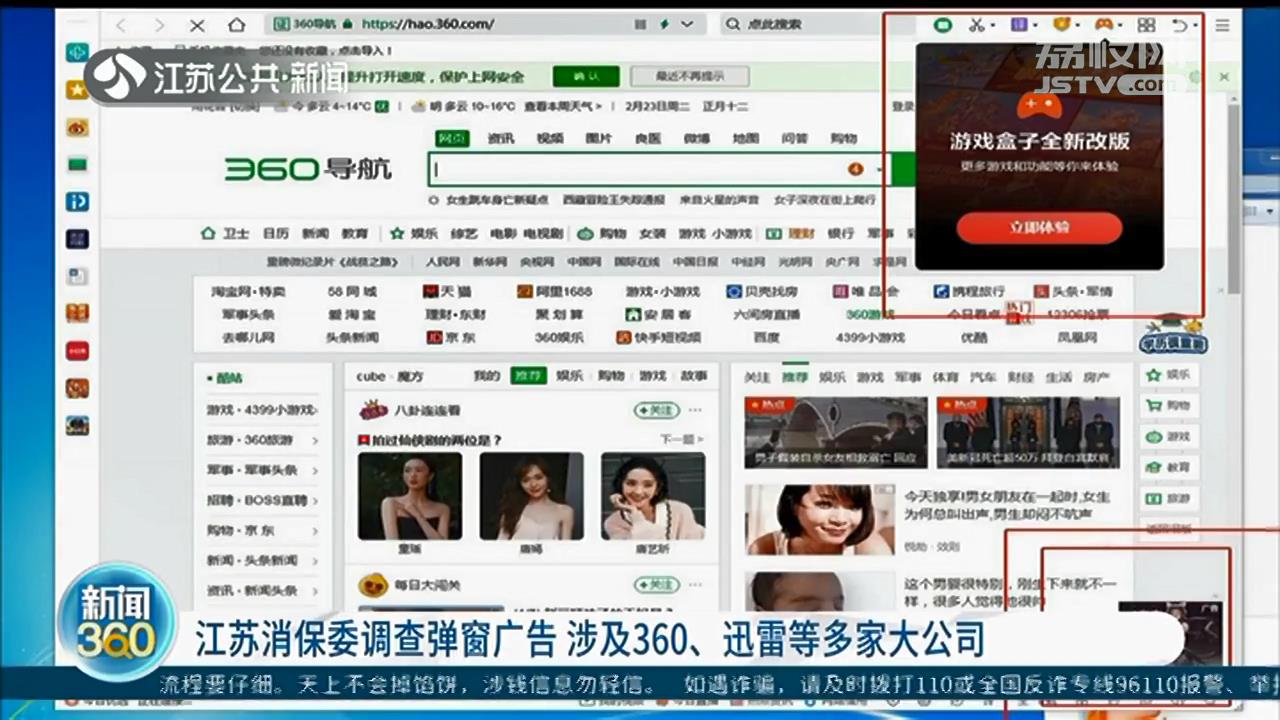Expand the dropdown arrow beside scissors icon
Image resolution: width=1280 pixels, height=720 pixels.
pos(995,26)
